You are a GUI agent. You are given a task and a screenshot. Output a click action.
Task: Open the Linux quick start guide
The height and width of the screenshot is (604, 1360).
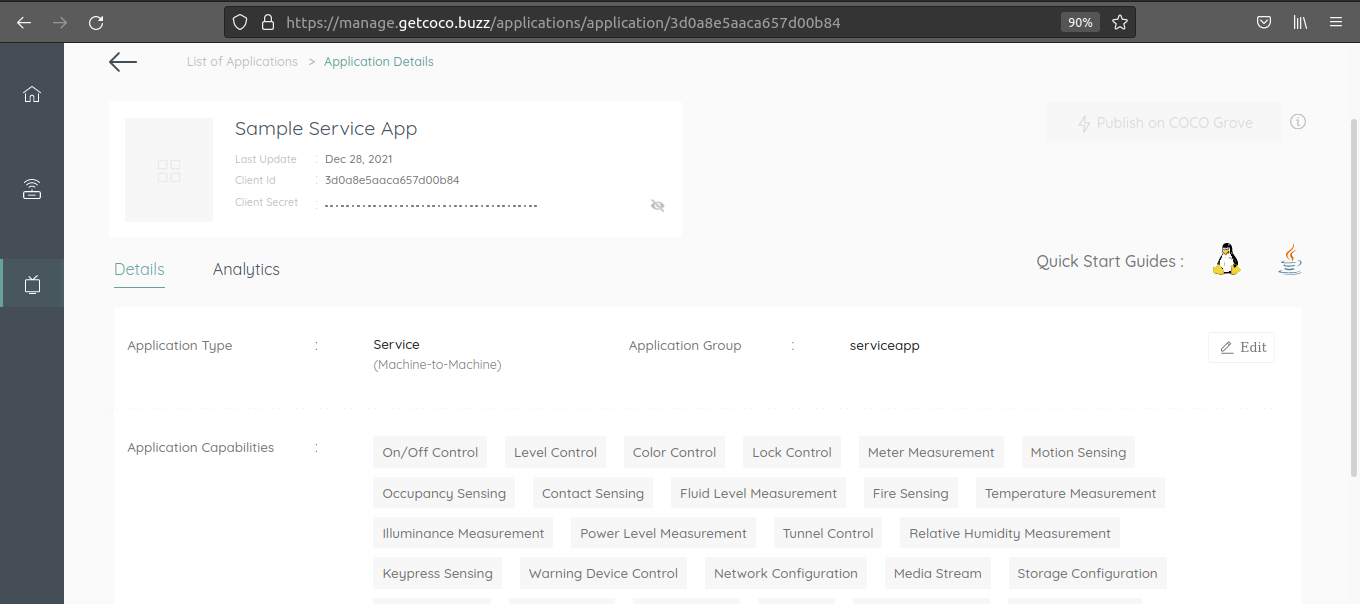pos(1226,260)
